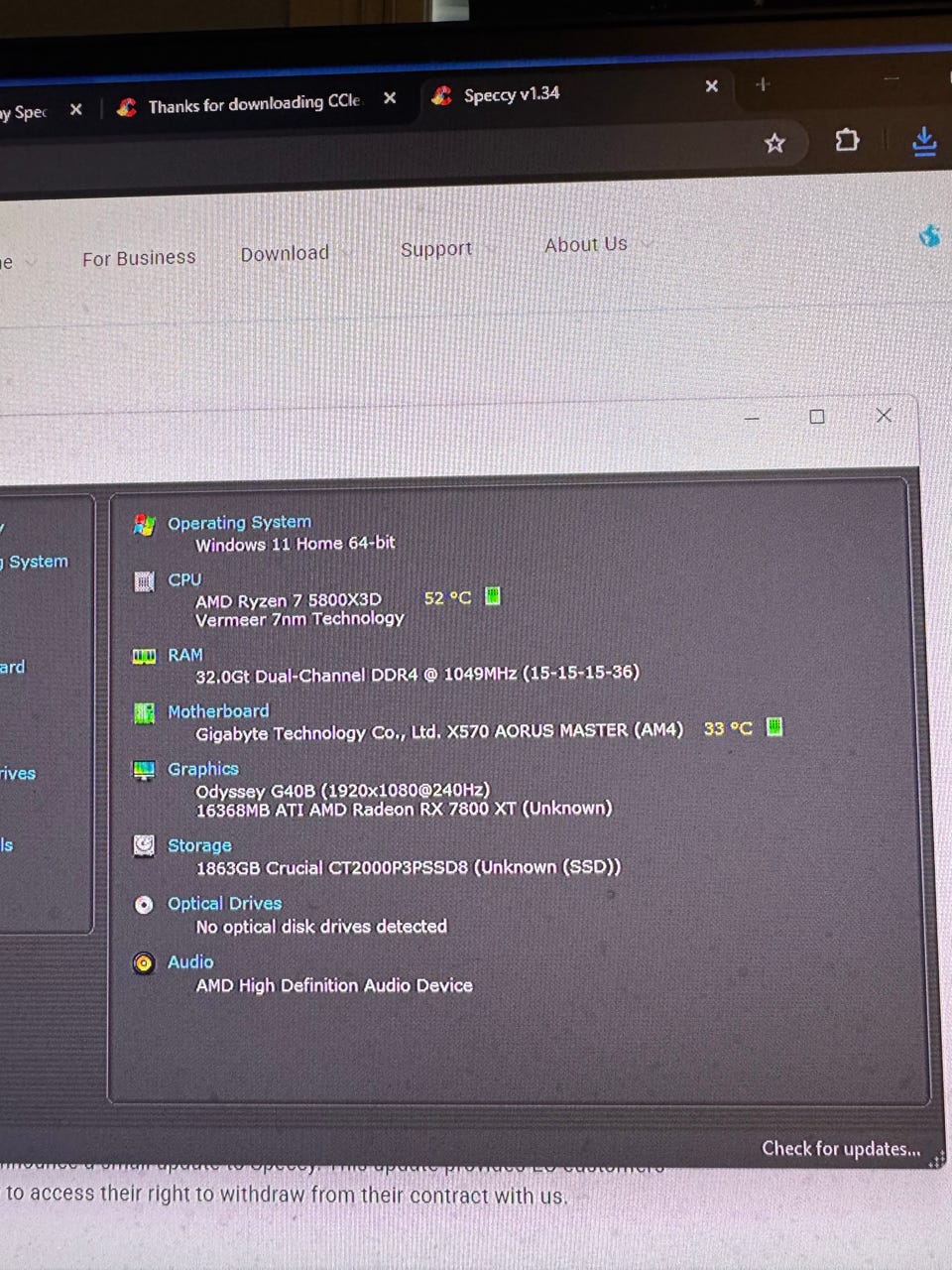Click the RAM module icon
The width and height of the screenshot is (952, 1270).
coord(144,656)
